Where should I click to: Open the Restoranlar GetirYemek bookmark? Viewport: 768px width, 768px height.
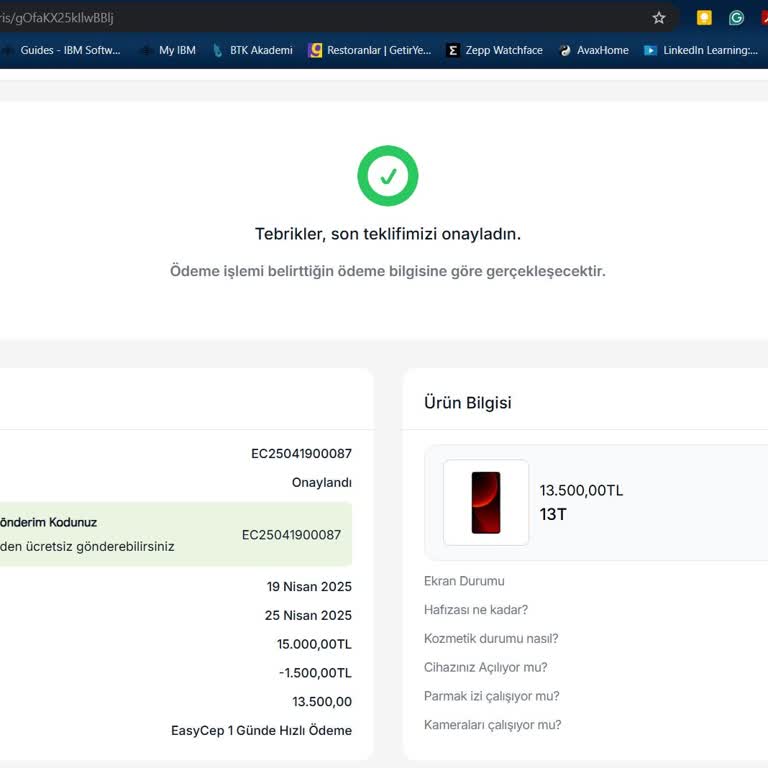point(370,50)
